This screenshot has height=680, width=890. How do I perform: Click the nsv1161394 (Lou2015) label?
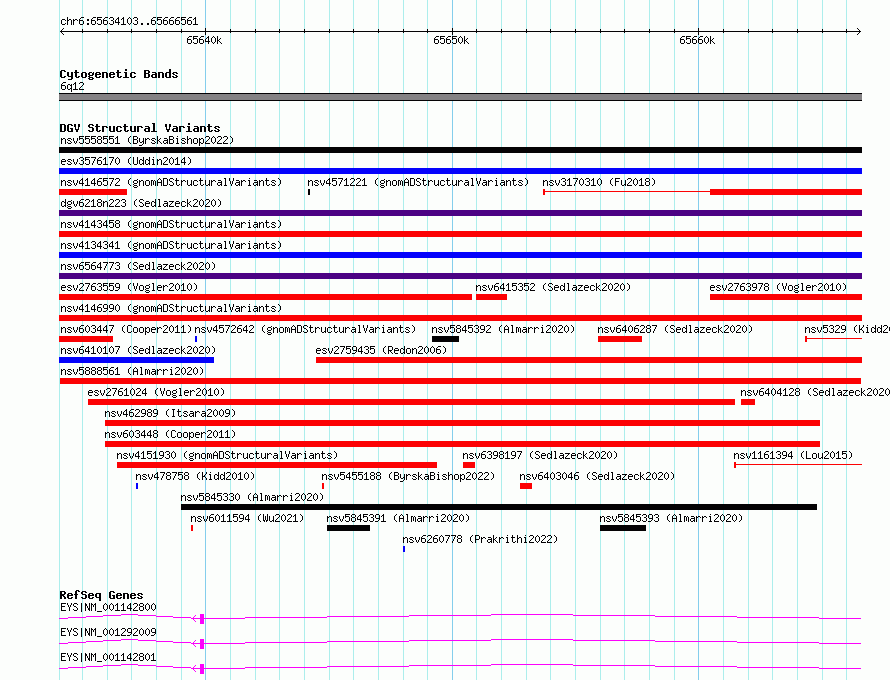[x=793, y=455]
